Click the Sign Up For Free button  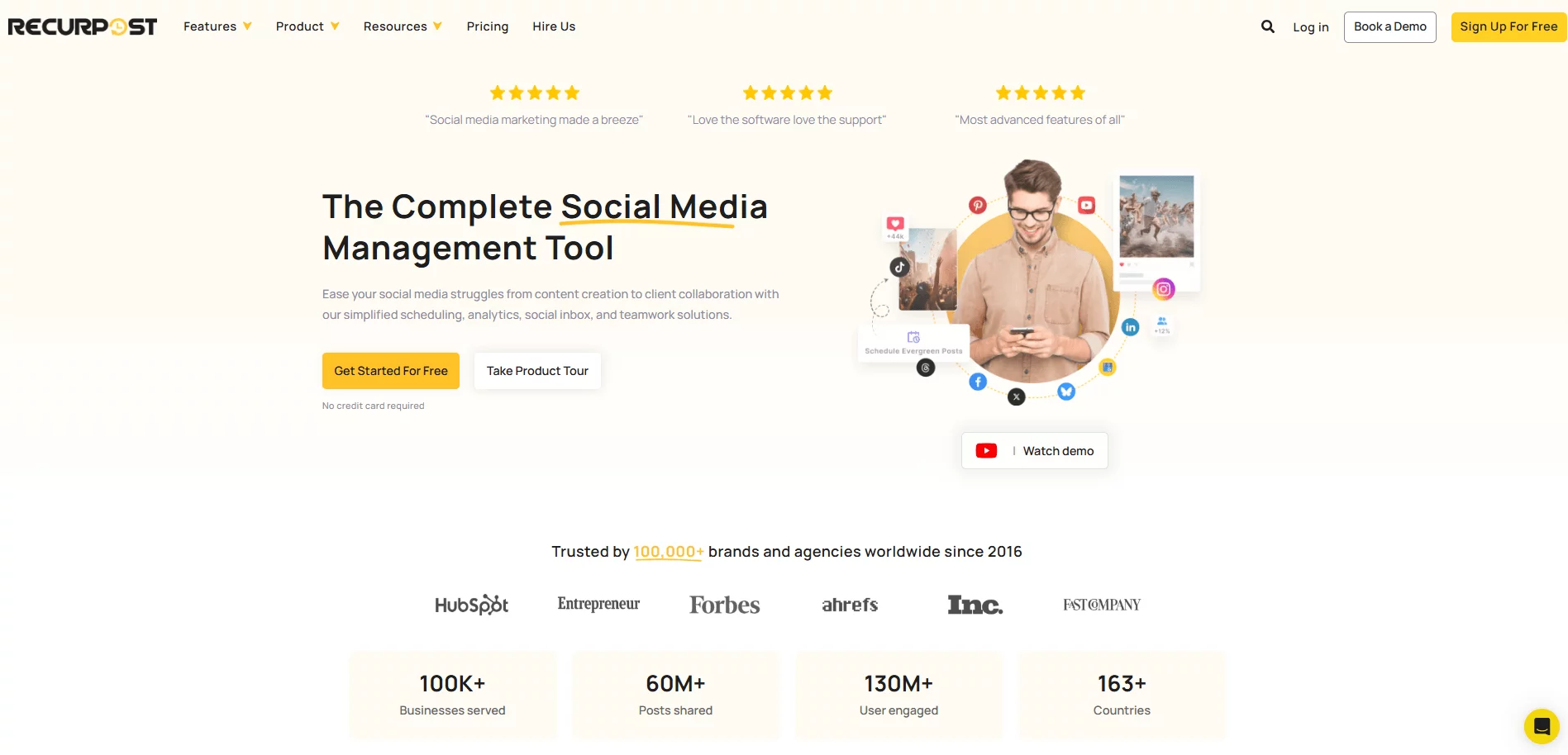[x=1508, y=26]
